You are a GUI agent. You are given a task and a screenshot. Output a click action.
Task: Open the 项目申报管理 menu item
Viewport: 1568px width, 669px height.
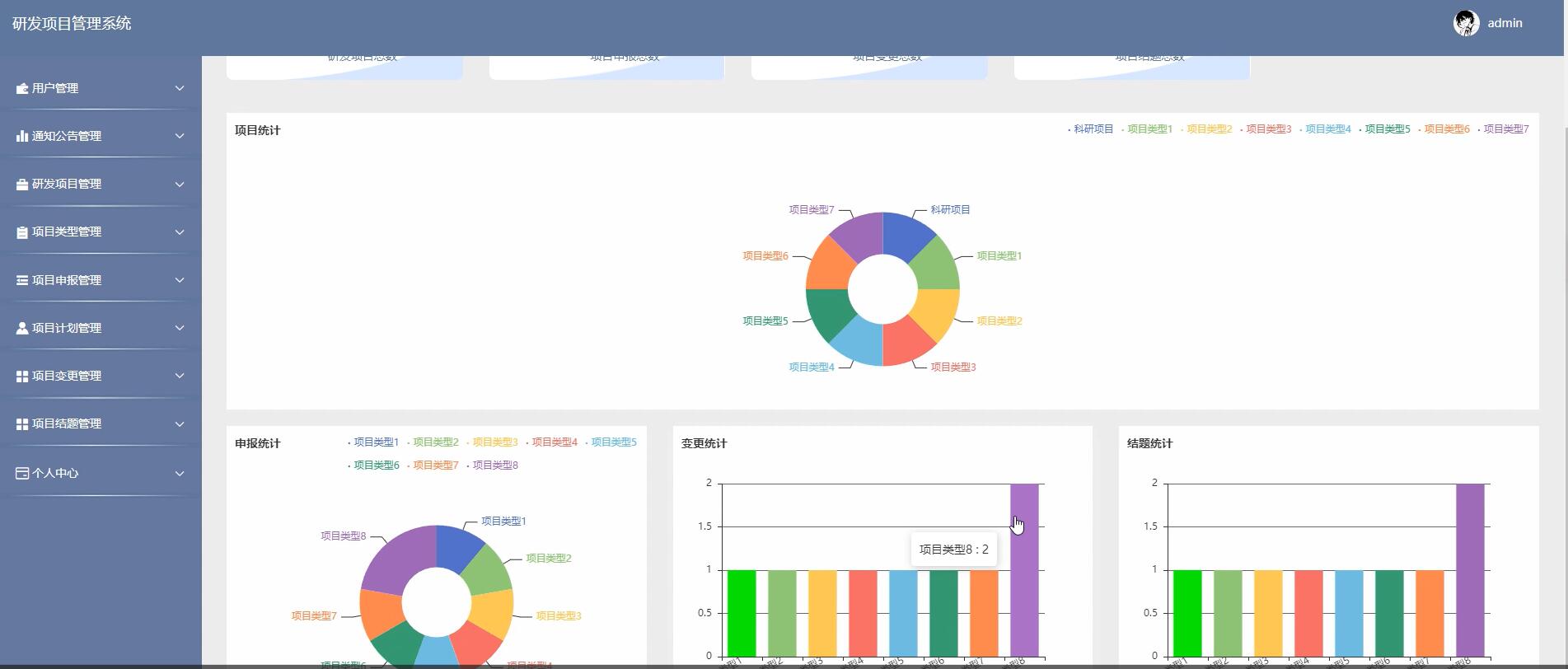pos(101,280)
